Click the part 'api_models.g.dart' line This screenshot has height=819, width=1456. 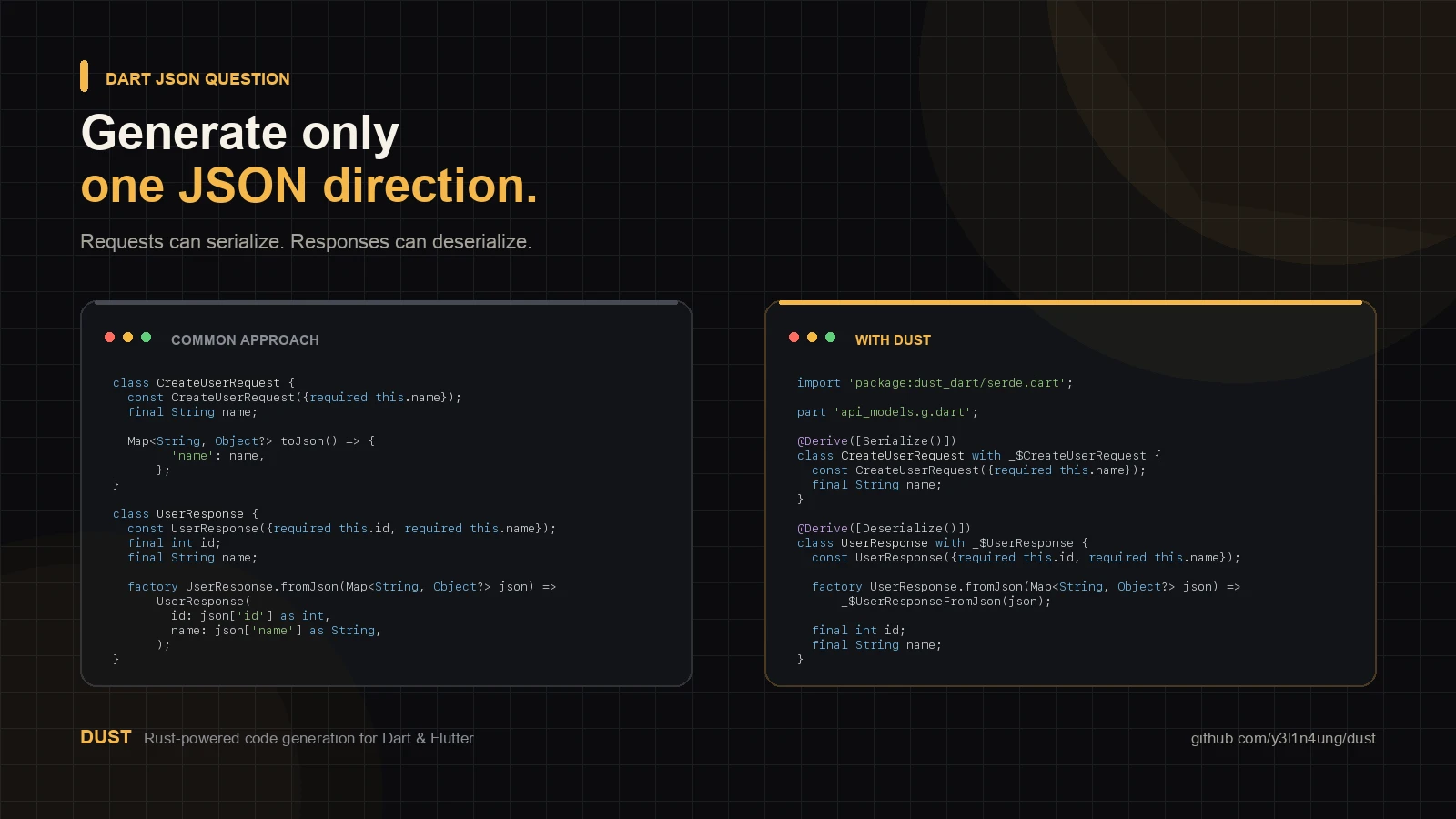pos(887,412)
